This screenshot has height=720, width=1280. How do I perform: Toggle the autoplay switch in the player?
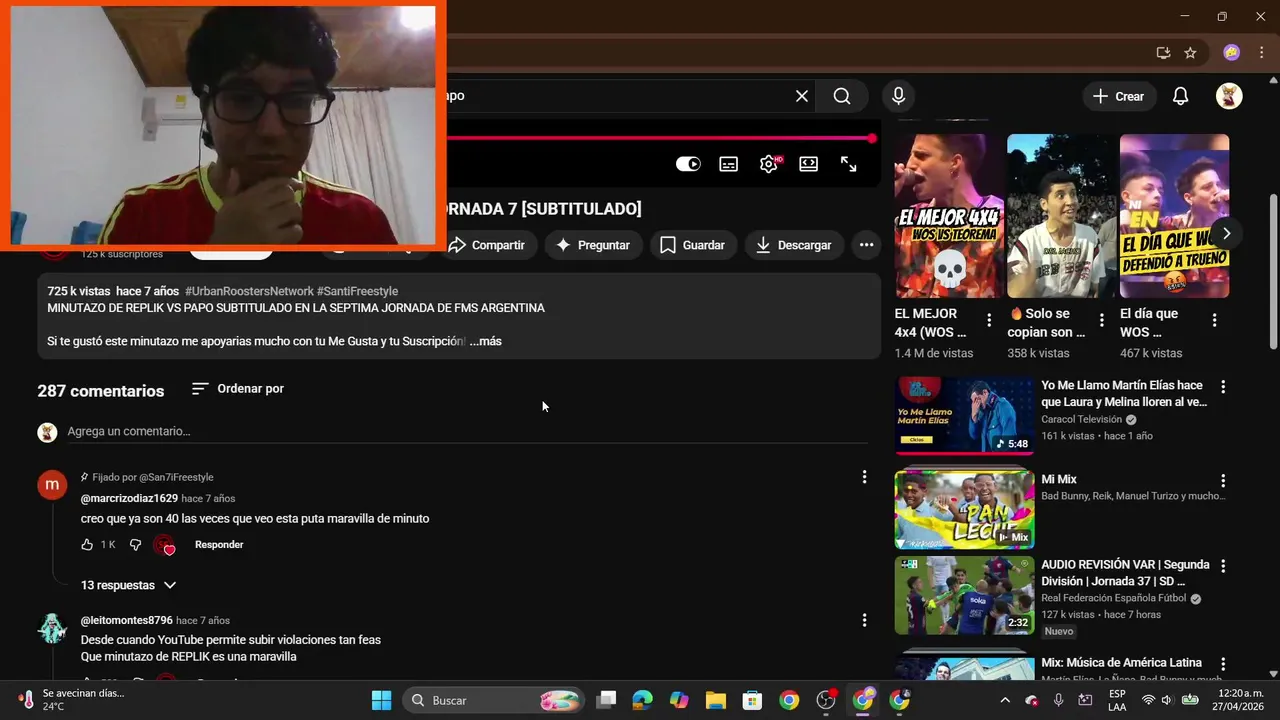click(688, 164)
